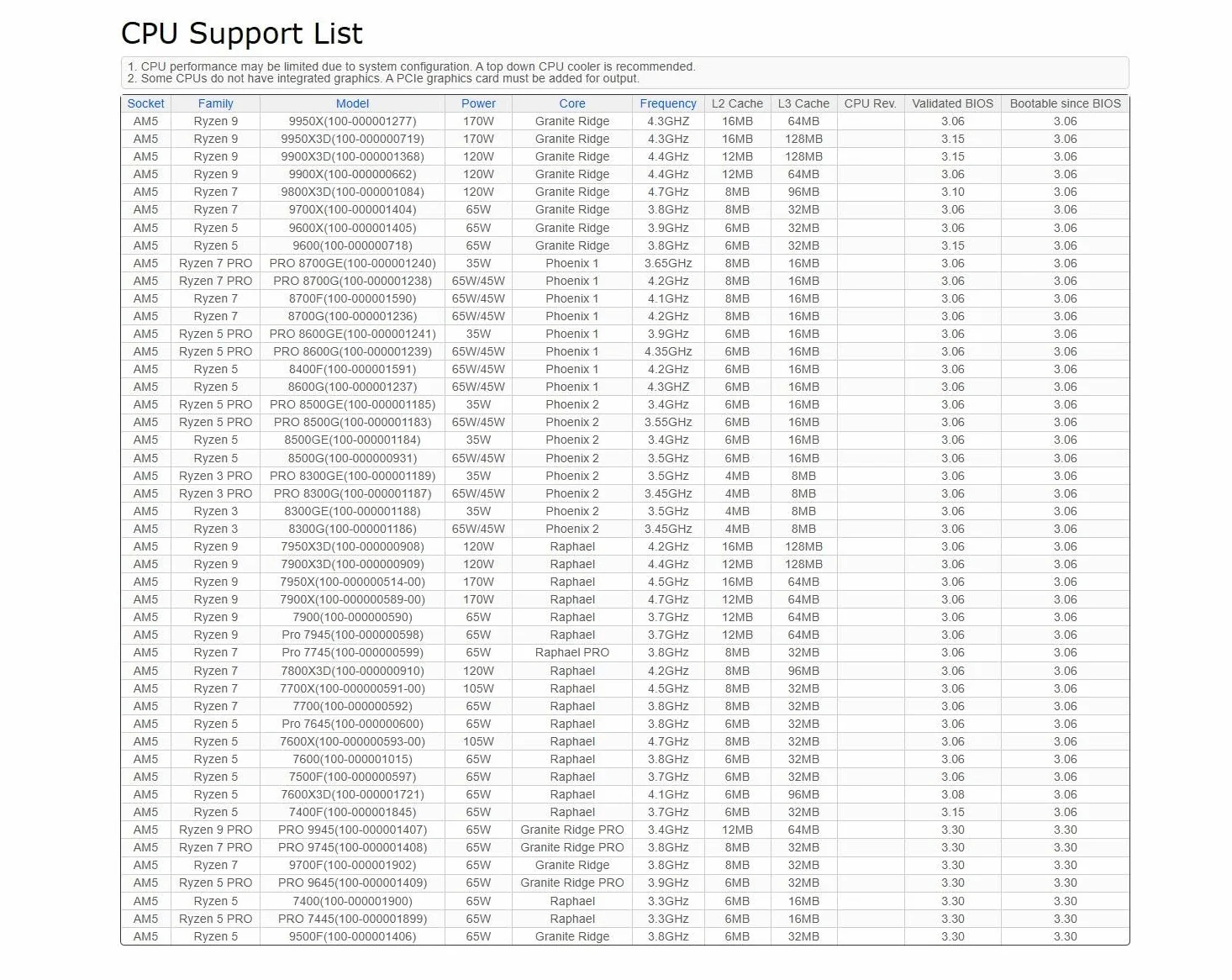Click model 9600(100-000000718)
This screenshot has height=980, width=1232.
tap(352, 245)
